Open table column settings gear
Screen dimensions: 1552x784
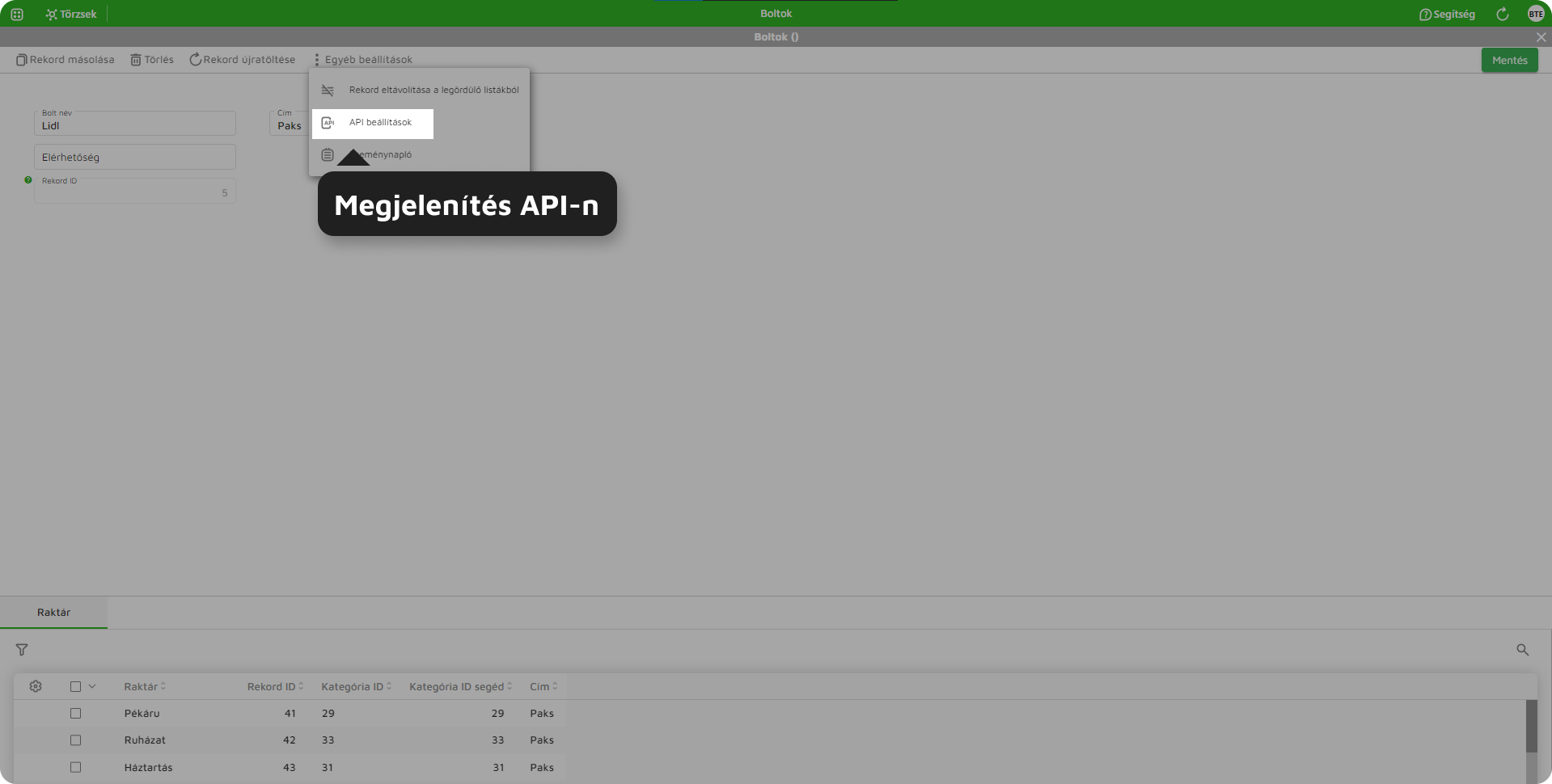pos(36,686)
